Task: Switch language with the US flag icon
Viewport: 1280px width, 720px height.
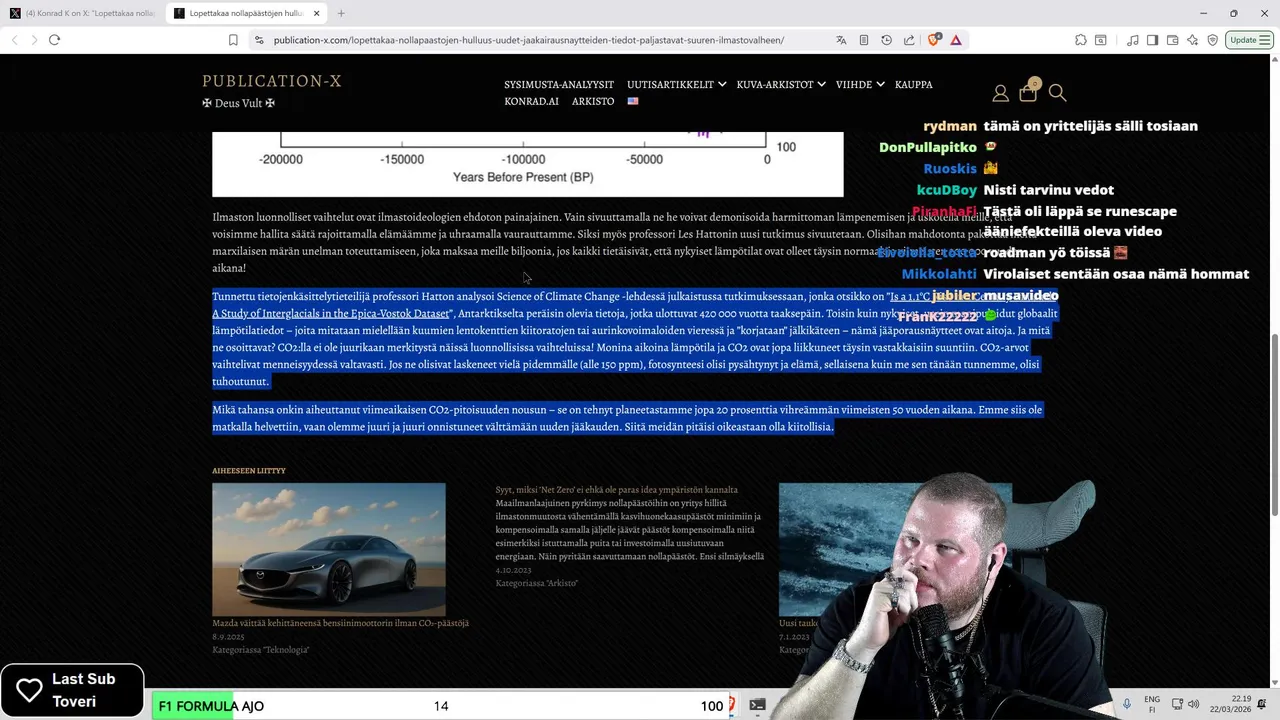Action: pyautogui.click(x=633, y=101)
